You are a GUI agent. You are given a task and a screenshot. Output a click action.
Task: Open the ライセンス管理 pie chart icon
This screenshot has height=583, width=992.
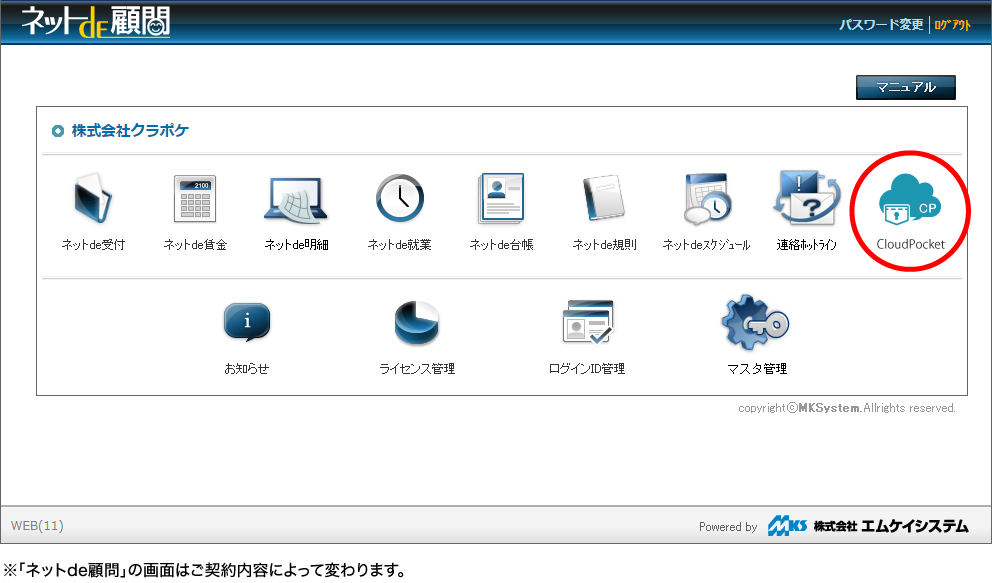click(x=416, y=322)
